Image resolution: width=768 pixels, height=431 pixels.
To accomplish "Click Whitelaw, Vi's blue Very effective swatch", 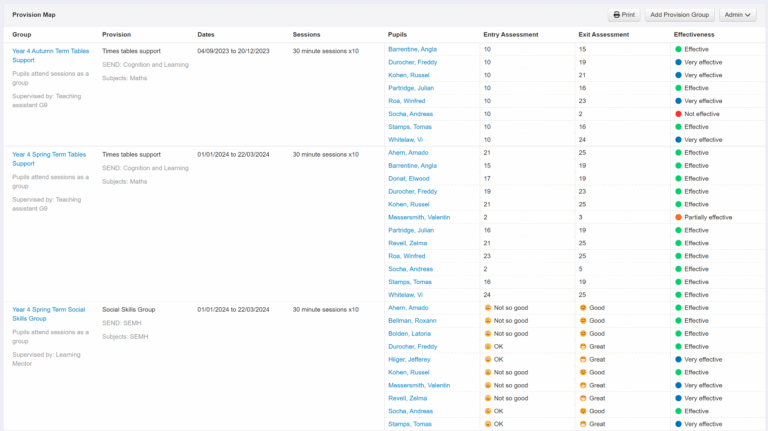I will tap(678, 140).
